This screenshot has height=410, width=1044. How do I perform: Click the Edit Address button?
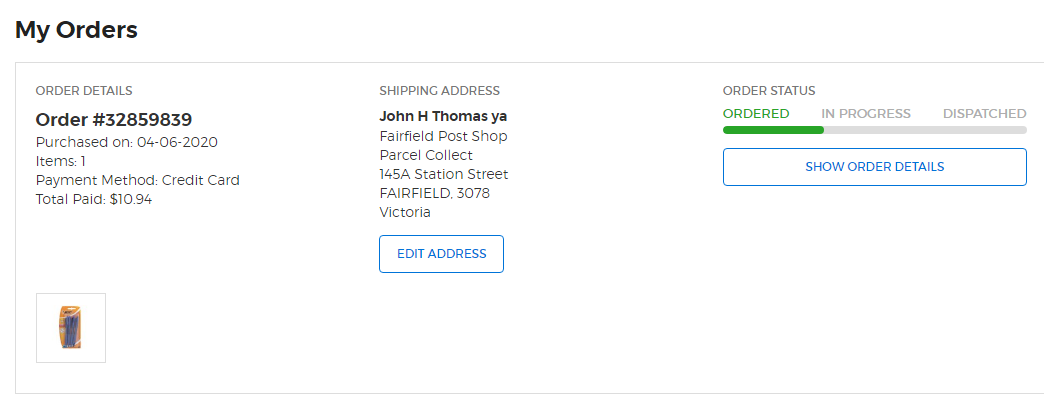click(441, 254)
